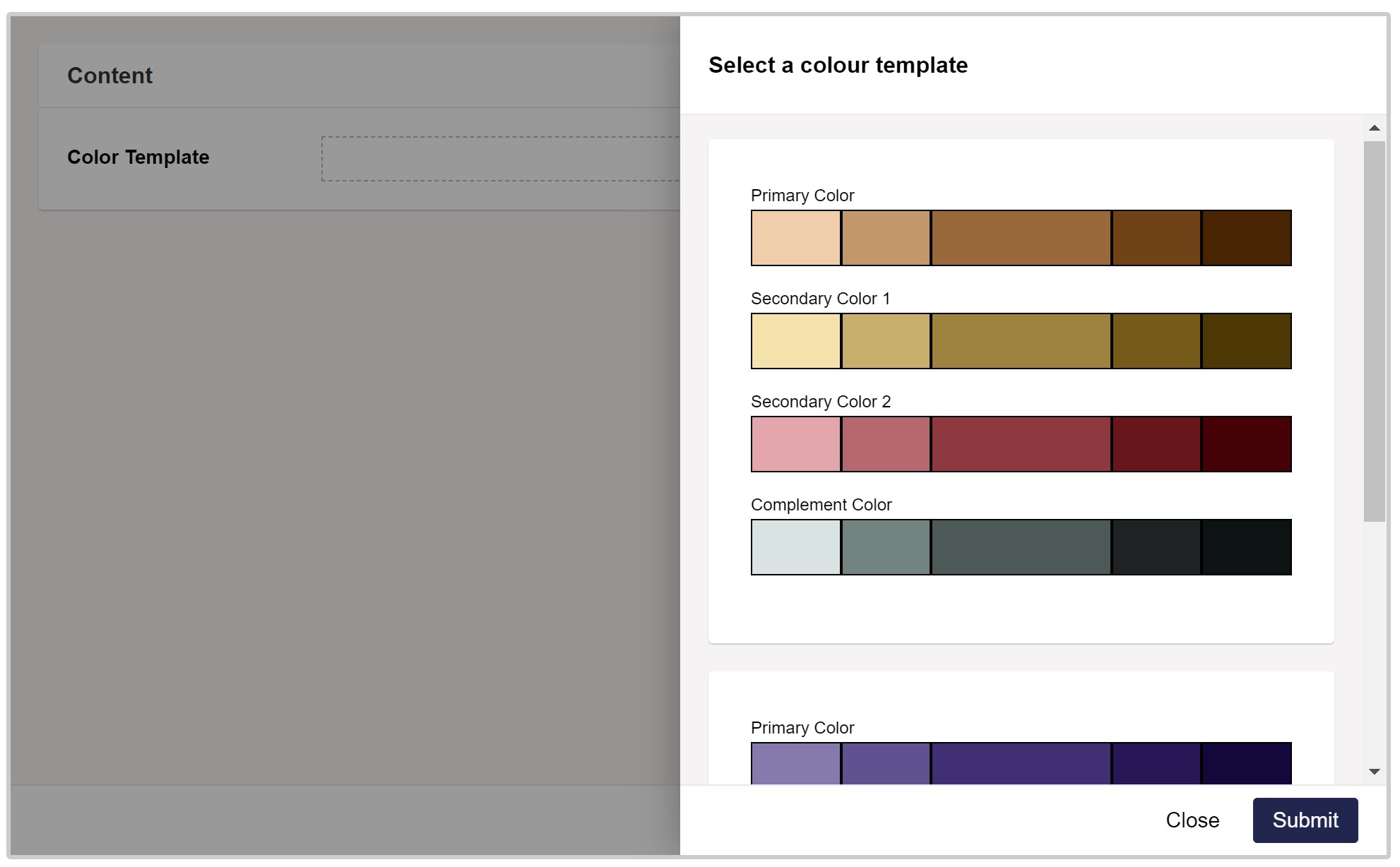This screenshot has height=867, width=1400.
Task: Select the dark brown Primary Color swatch in first template
Action: (1156, 238)
